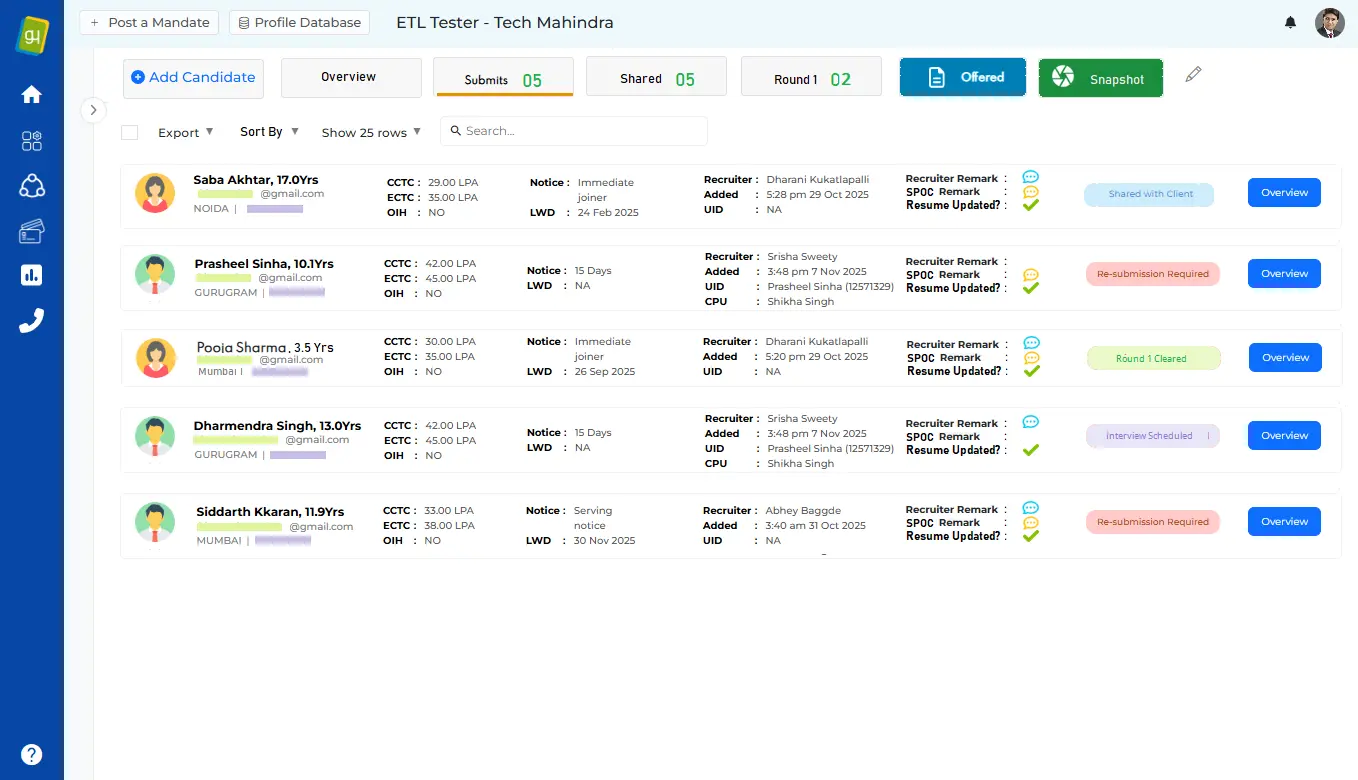Open Saba Akhtar's recruiter remark chat icon

1030,177
